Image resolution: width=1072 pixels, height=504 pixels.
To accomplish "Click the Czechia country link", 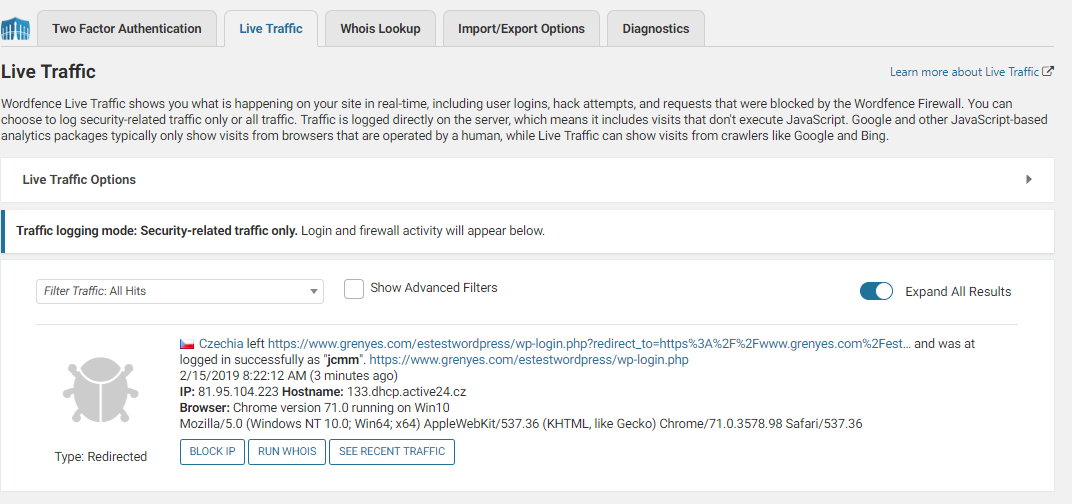I will point(221,343).
